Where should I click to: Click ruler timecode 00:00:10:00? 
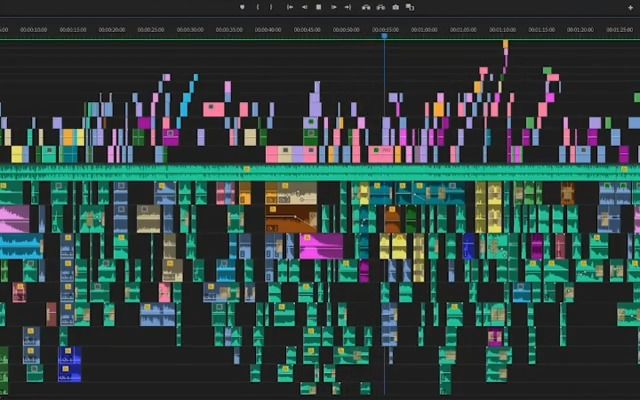pyautogui.click(x=33, y=30)
